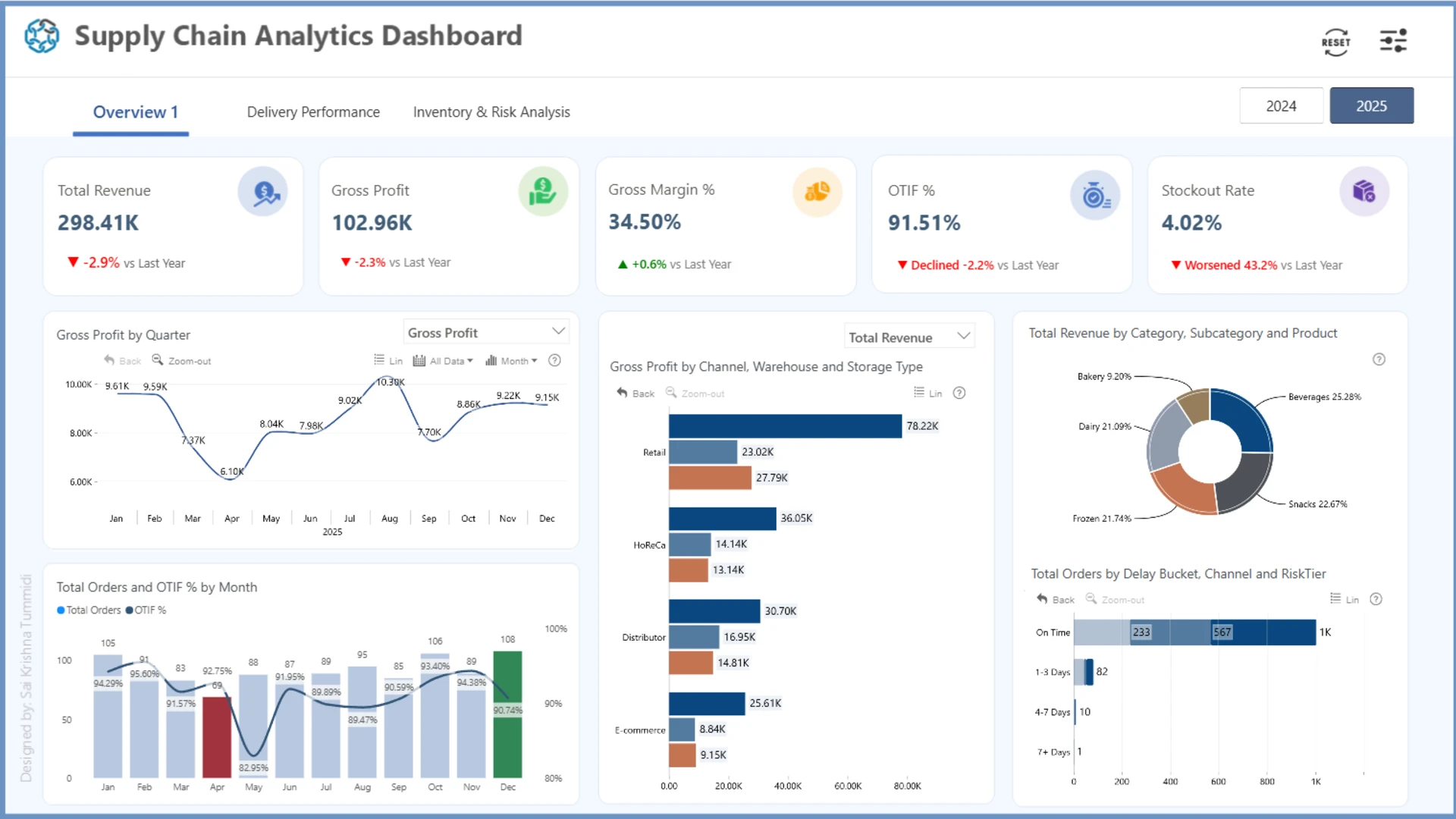The width and height of the screenshot is (1456, 819).
Task: Toggle Lin scale in Gross Profit by Channel chart
Action: coord(928,393)
